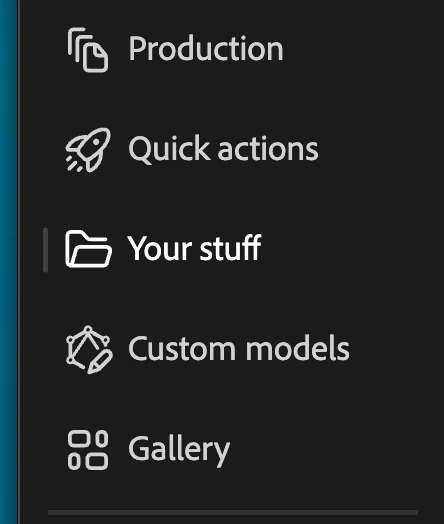Go to Quick actions text label
The height and width of the screenshot is (524, 444).
coord(223,149)
